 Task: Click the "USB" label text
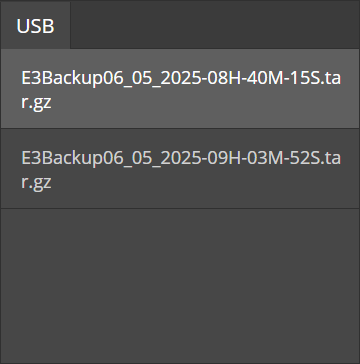pyautogui.click(x=35, y=26)
